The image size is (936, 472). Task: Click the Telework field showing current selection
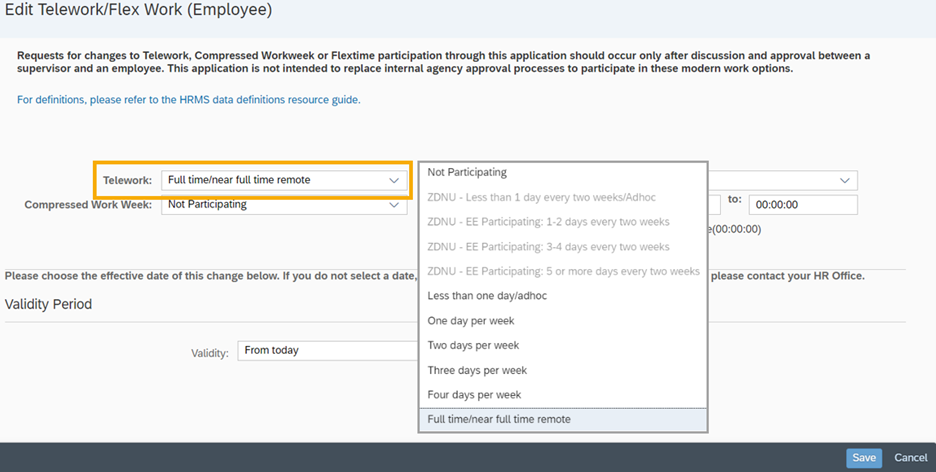(x=272, y=181)
